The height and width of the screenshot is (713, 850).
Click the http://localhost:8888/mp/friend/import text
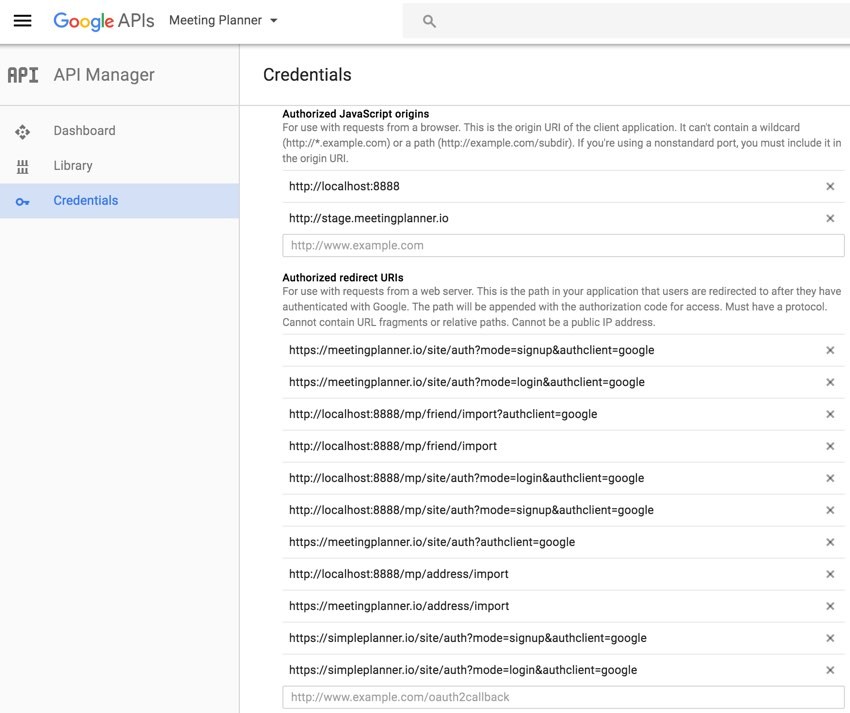[x=393, y=446]
